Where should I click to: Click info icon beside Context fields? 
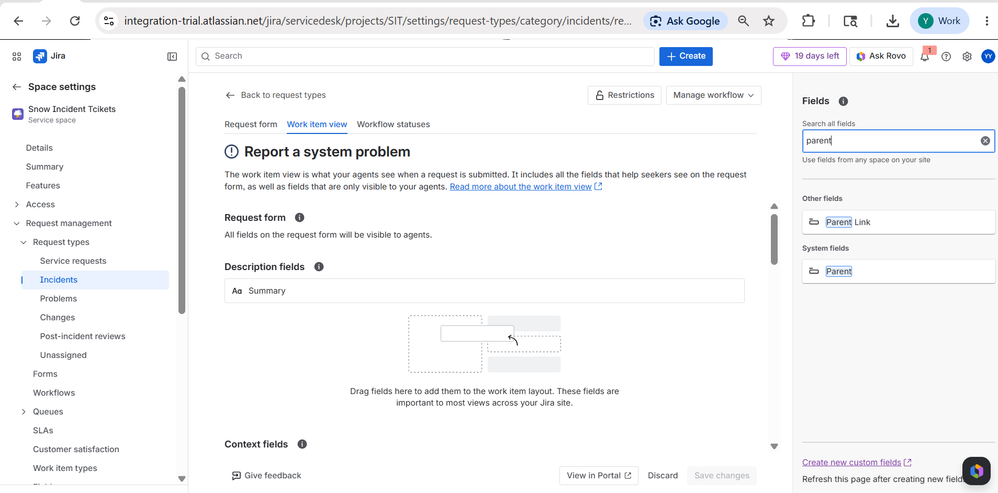point(302,444)
